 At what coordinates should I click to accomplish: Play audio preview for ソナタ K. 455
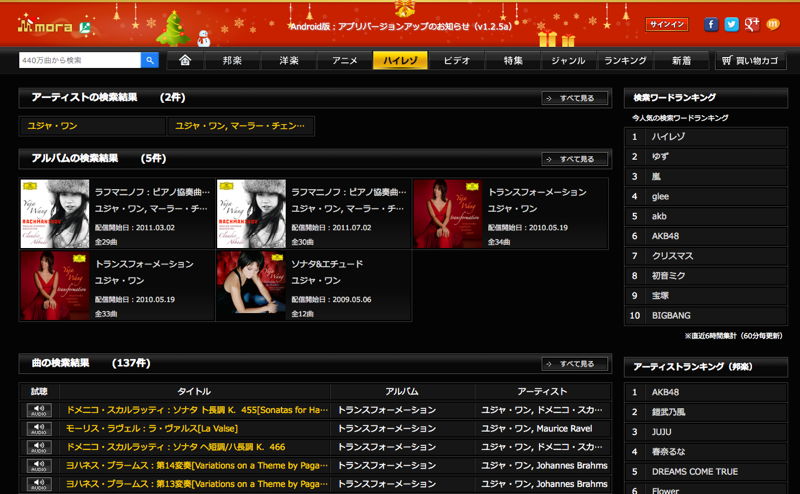tap(39, 410)
